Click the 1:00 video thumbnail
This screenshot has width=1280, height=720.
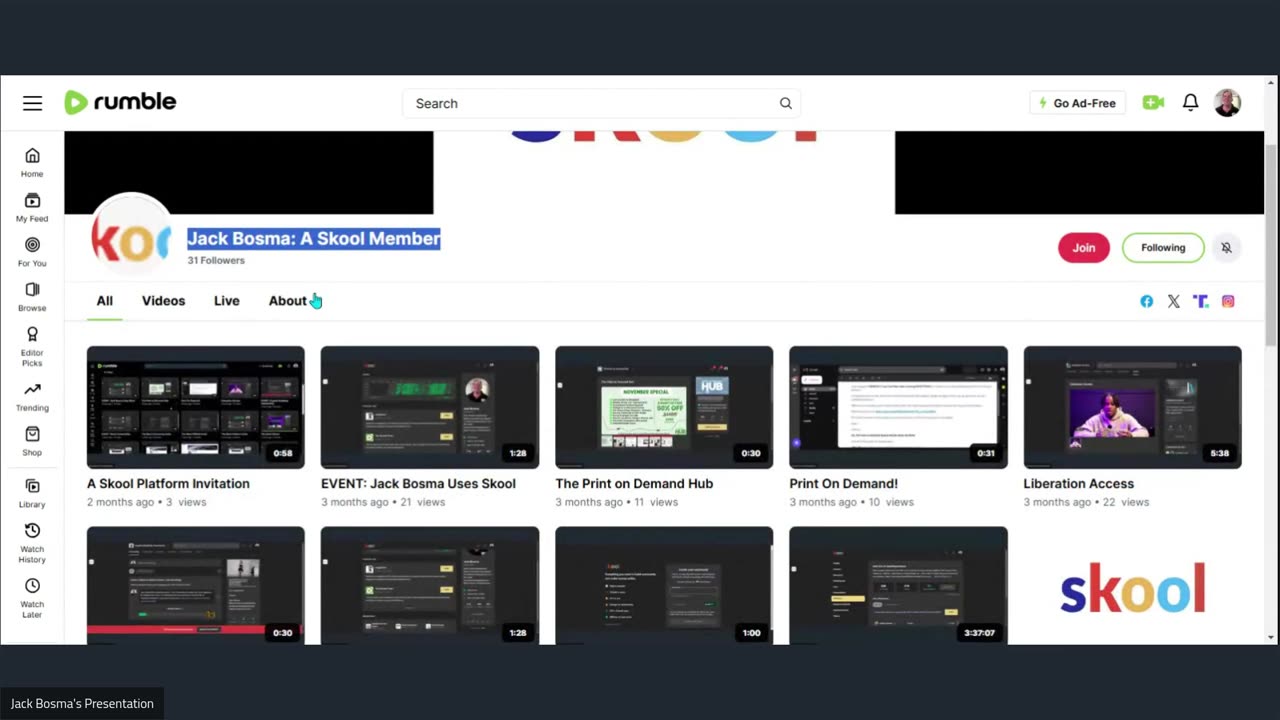click(x=664, y=585)
